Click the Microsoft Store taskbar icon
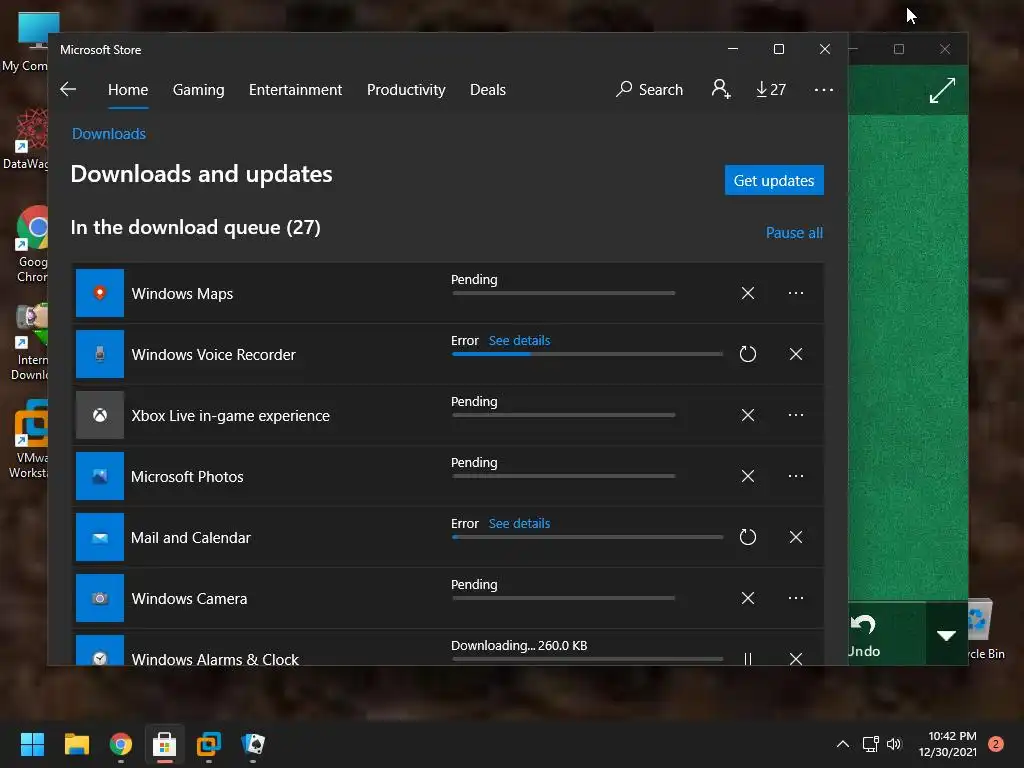Screen dimensions: 1024x768 [165, 744]
